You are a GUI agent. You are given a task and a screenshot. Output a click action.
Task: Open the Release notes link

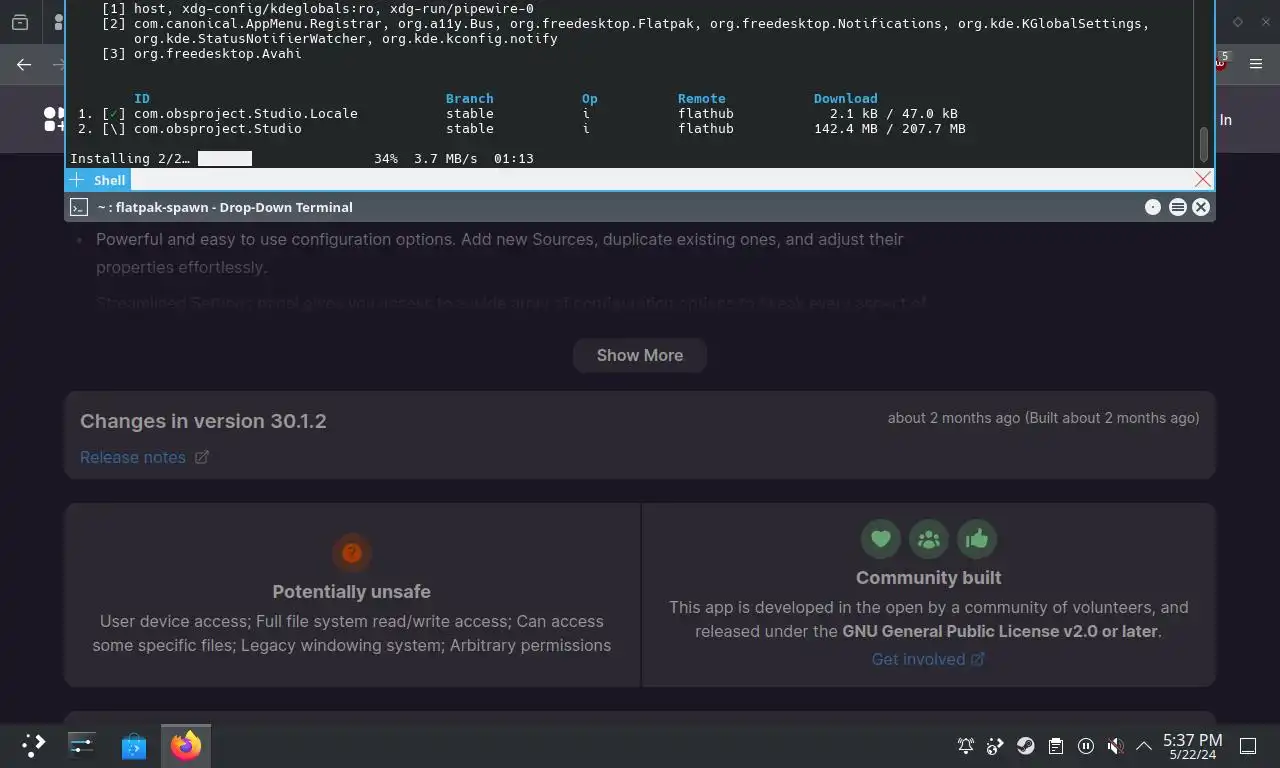click(144, 457)
